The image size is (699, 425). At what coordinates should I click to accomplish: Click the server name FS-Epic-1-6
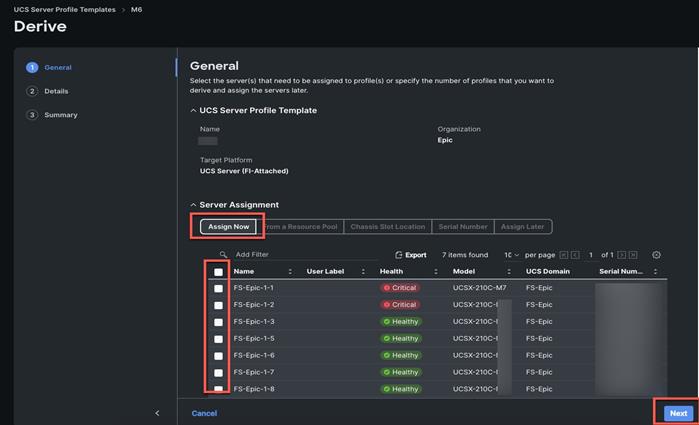254,355
